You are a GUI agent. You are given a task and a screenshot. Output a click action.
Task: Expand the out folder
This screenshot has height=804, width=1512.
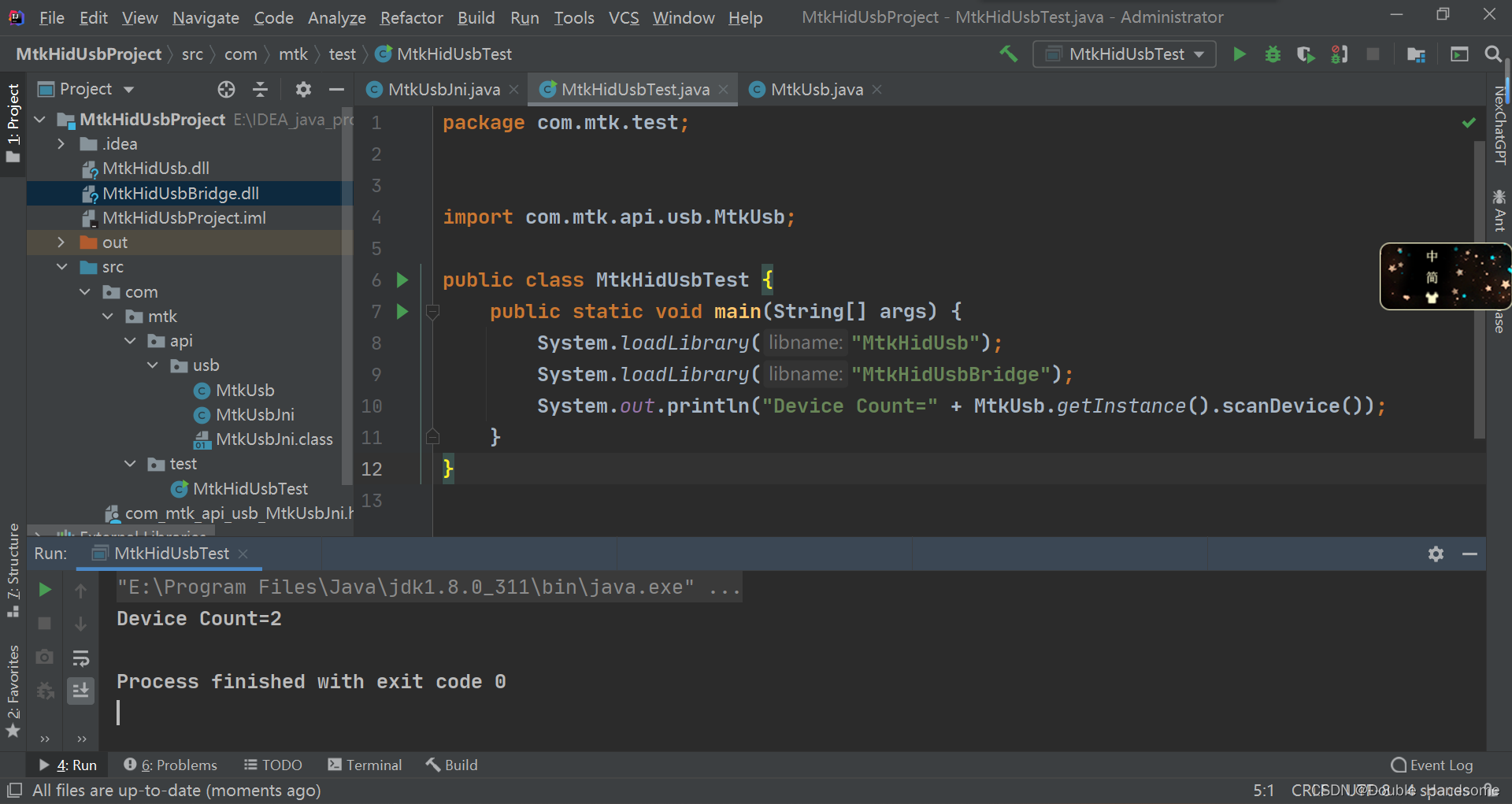[x=61, y=243]
